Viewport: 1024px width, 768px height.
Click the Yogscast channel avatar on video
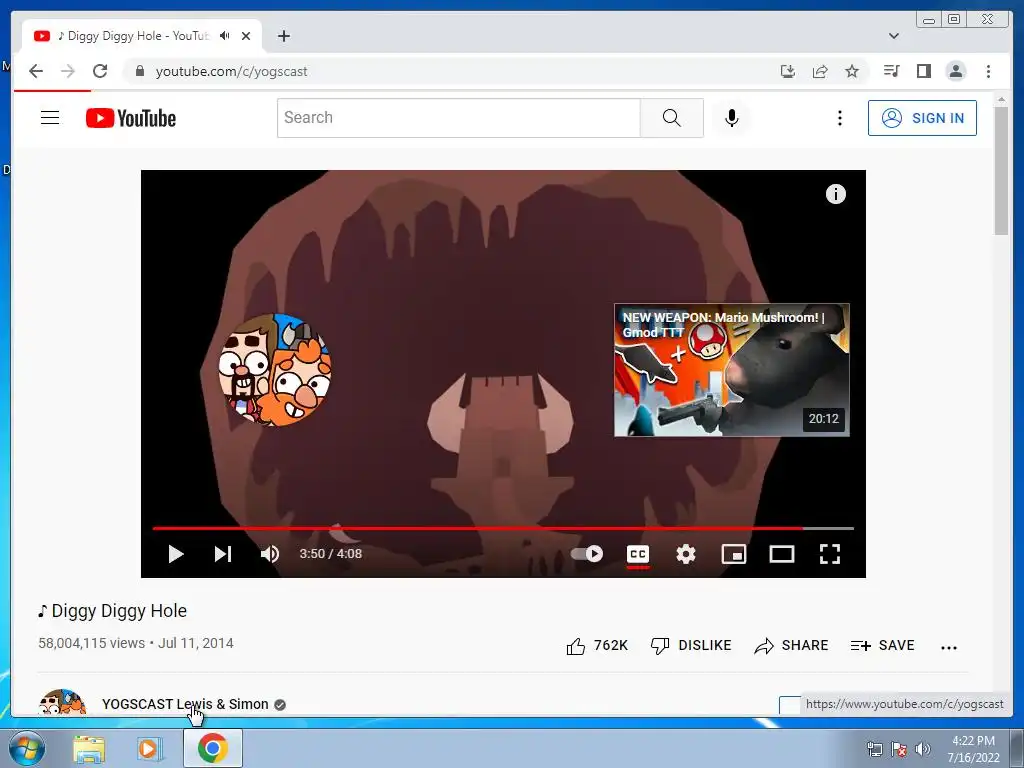(x=275, y=370)
